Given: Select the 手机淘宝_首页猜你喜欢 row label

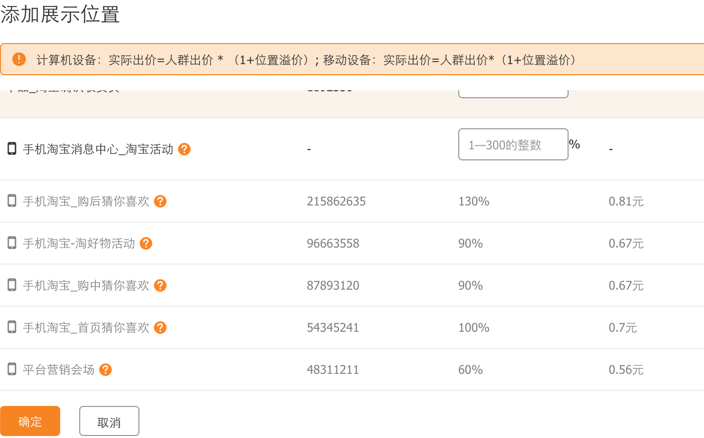Looking at the screenshot, I should click(x=86, y=328).
